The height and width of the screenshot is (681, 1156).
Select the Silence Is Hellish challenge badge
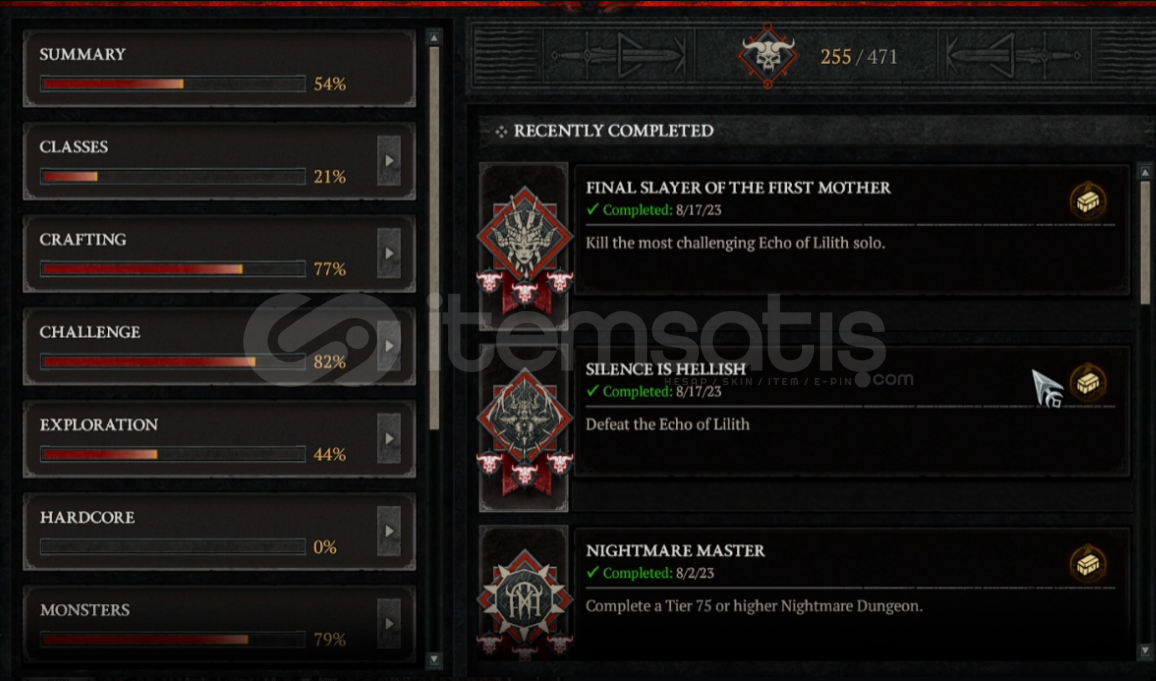(524, 428)
